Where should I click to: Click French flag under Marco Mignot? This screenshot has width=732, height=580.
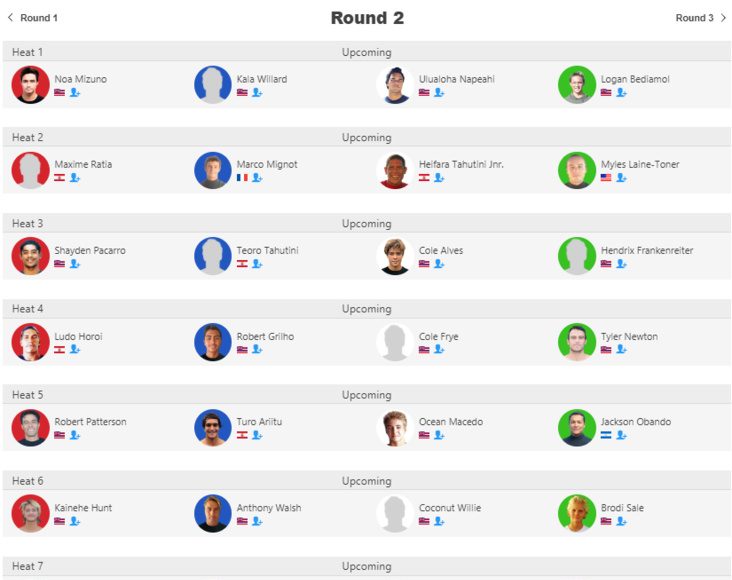242,177
